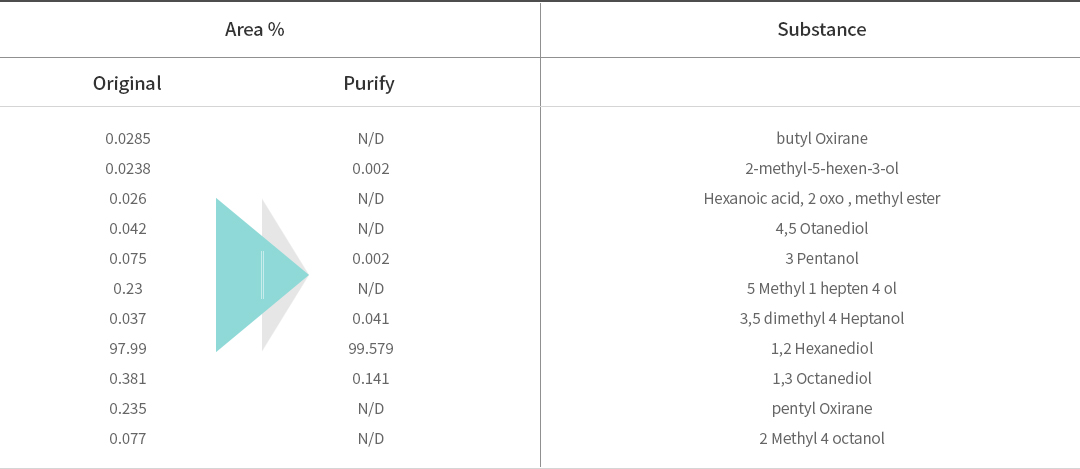This screenshot has height=469, width=1080.
Task: Click the Purify subheader
Action: pyautogui.click(x=369, y=83)
